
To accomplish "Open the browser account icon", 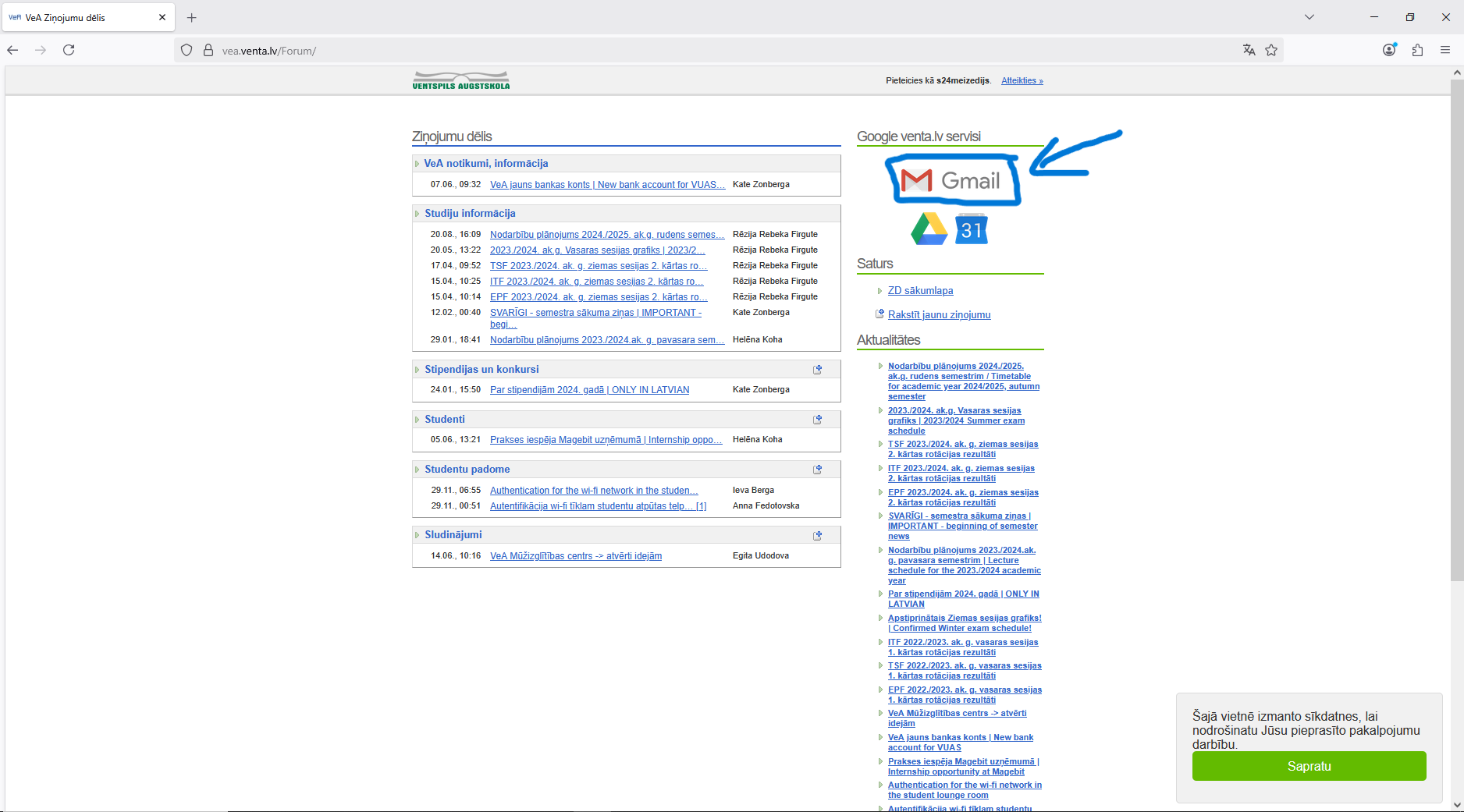I will coord(1389,50).
